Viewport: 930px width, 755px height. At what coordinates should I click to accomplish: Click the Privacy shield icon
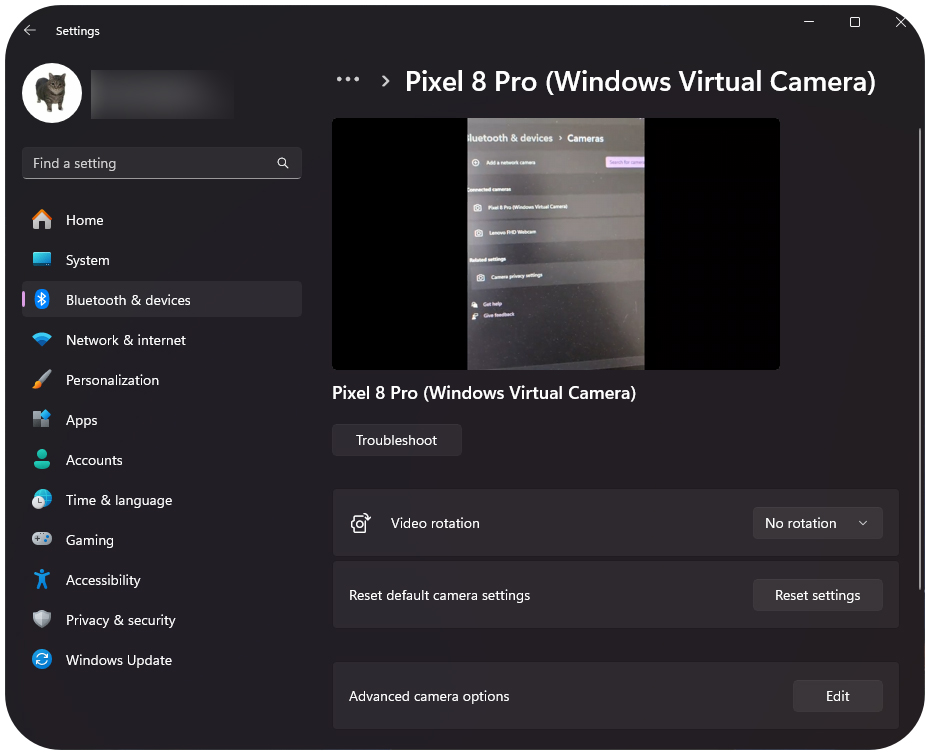(x=42, y=619)
